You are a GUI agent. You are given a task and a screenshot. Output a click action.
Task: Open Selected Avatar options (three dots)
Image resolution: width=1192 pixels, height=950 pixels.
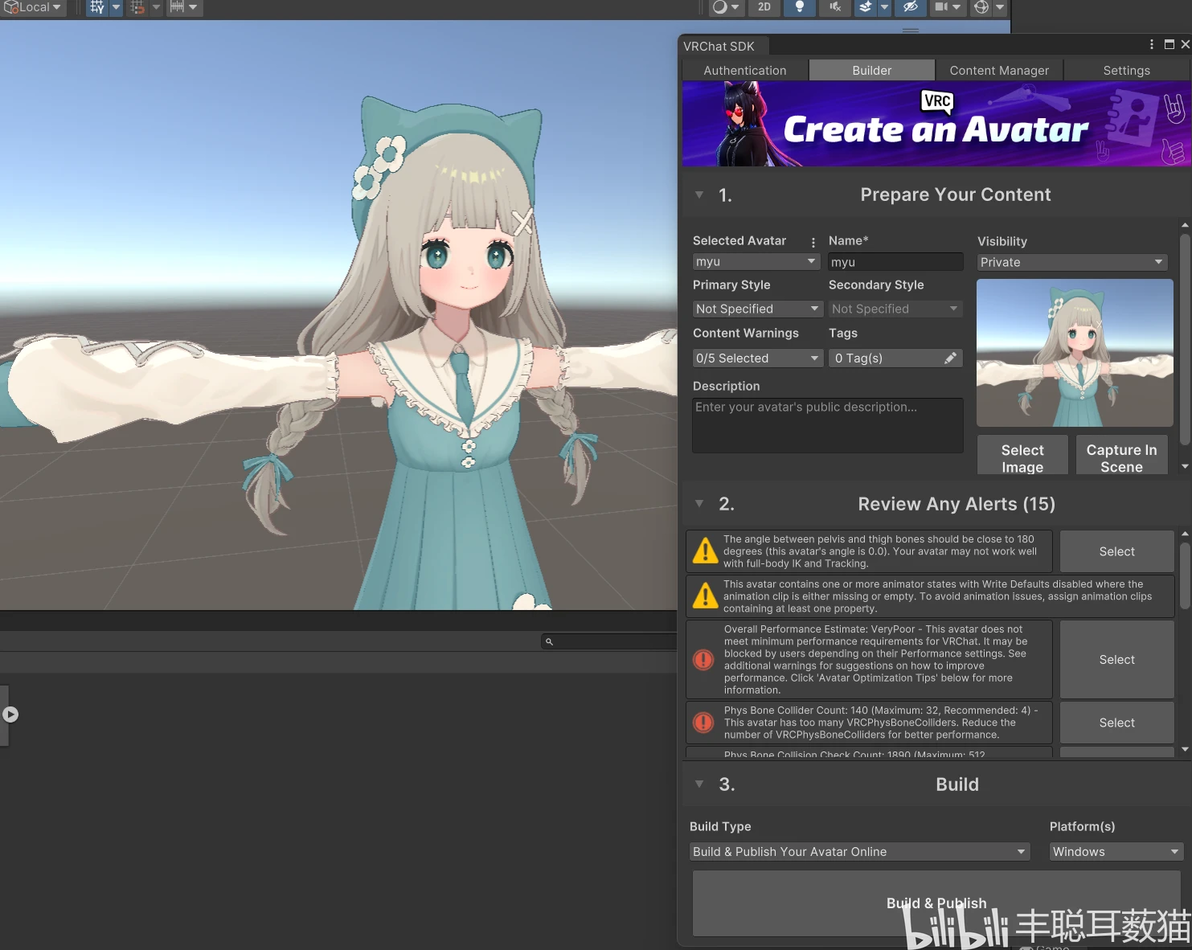[813, 242]
